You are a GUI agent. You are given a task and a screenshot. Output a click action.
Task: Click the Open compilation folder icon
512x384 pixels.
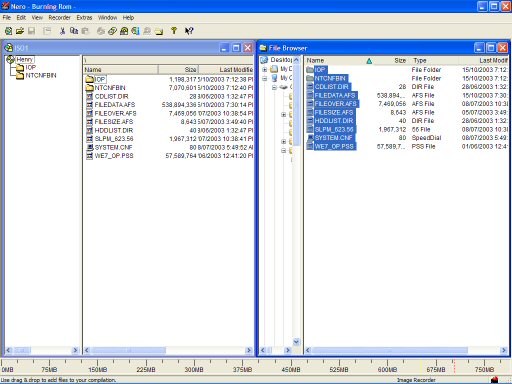click(20, 31)
